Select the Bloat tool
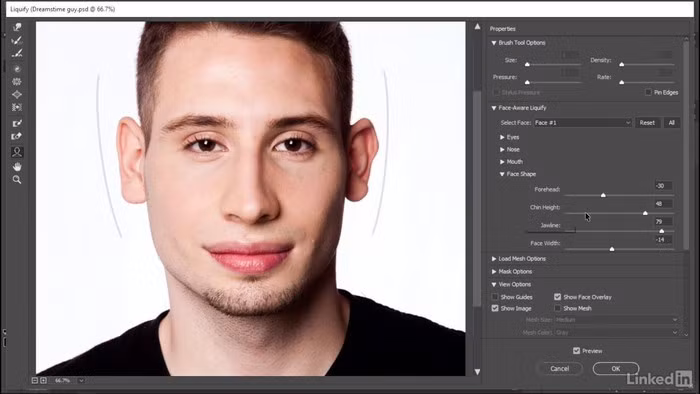Image resolution: width=700 pixels, height=394 pixels. [x=17, y=95]
